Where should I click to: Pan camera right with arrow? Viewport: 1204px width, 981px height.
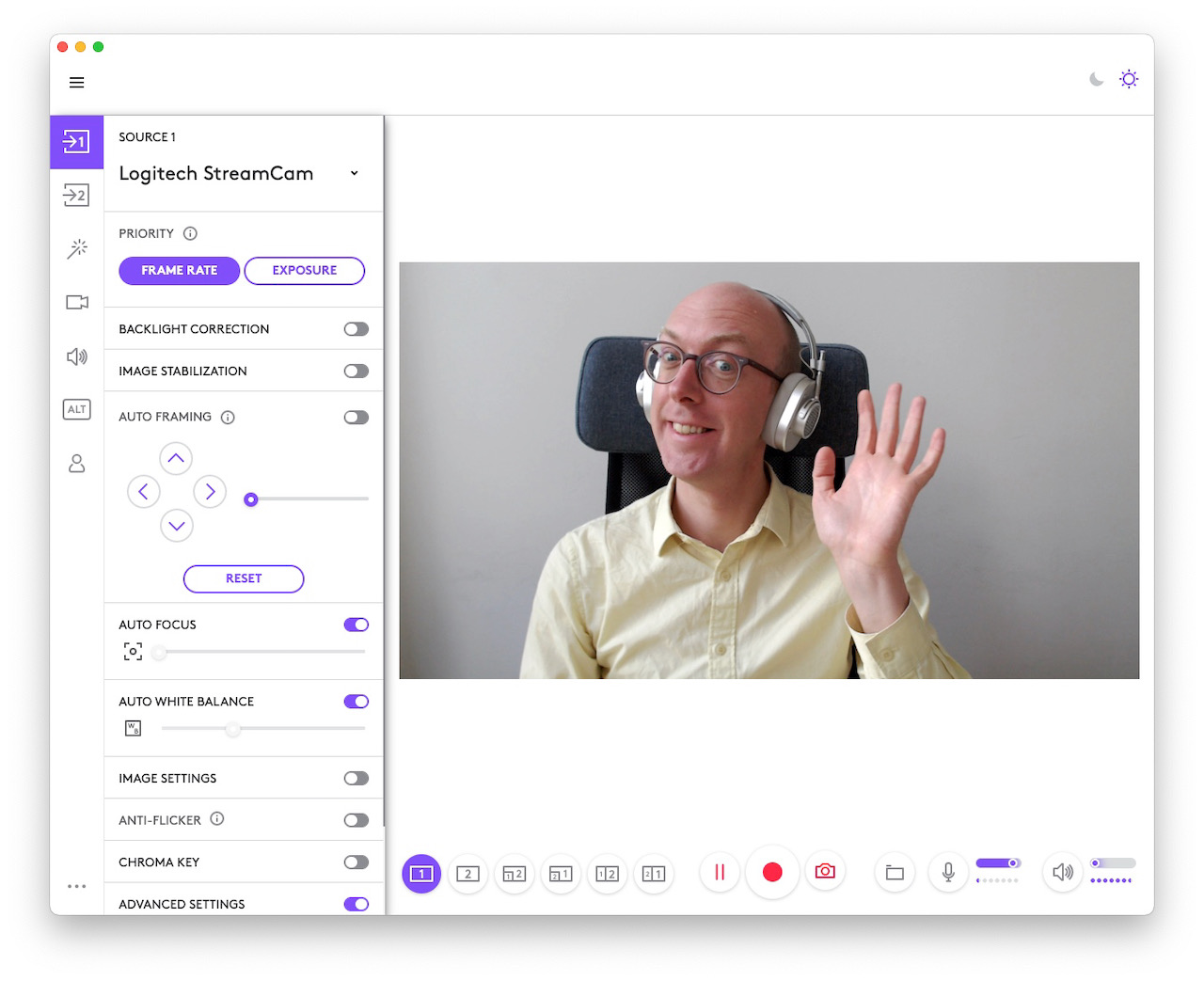click(x=210, y=491)
